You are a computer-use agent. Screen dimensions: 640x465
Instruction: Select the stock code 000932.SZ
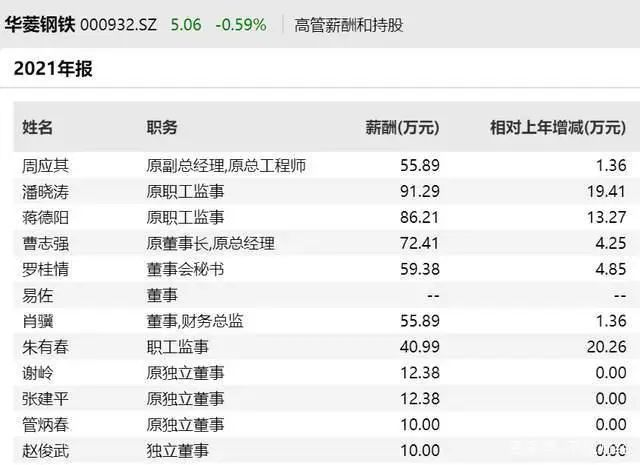tap(120, 24)
